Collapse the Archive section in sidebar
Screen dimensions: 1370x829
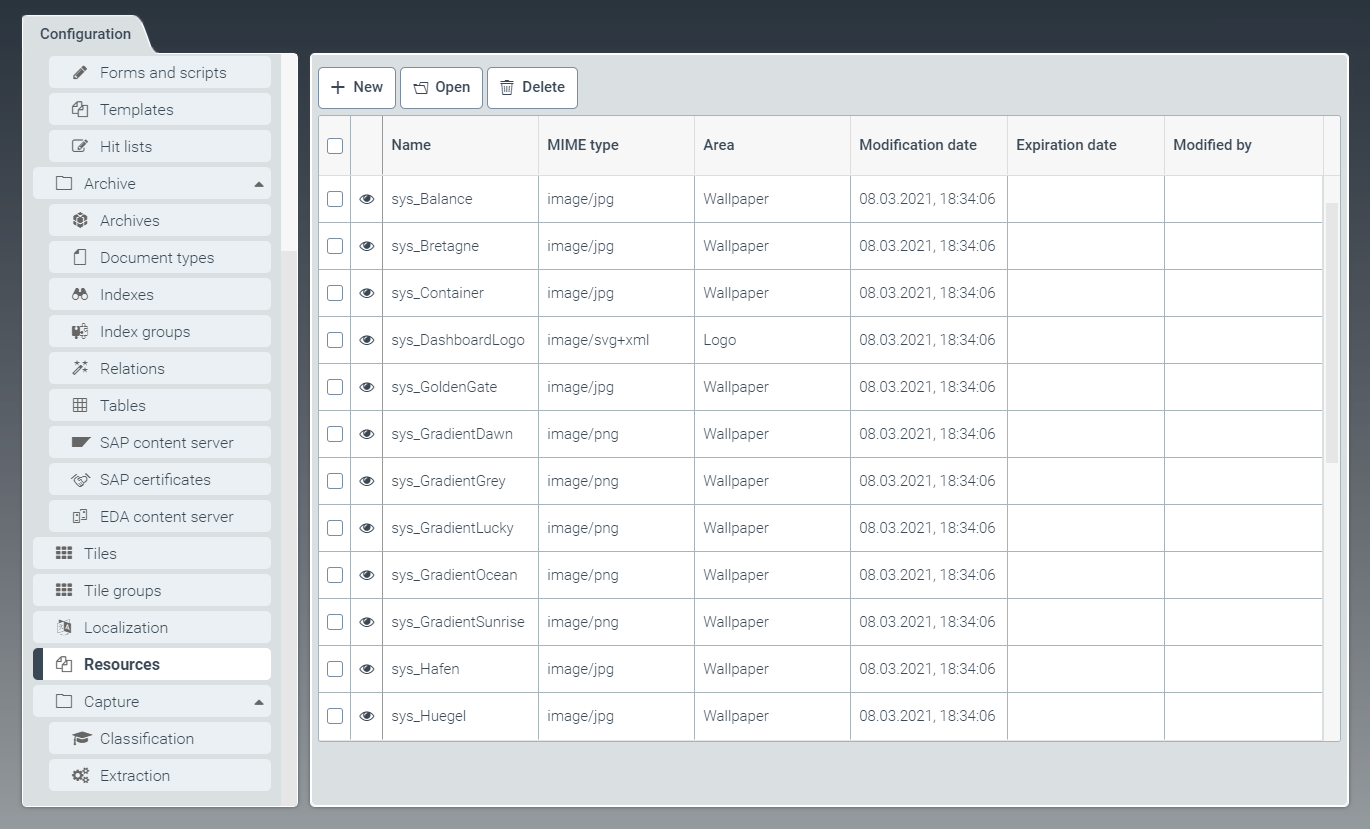pos(259,184)
